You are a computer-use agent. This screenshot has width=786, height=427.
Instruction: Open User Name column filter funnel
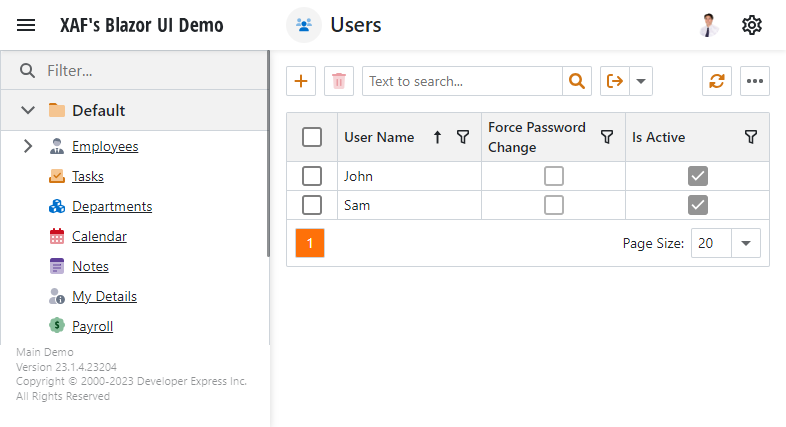(x=463, y=137)
